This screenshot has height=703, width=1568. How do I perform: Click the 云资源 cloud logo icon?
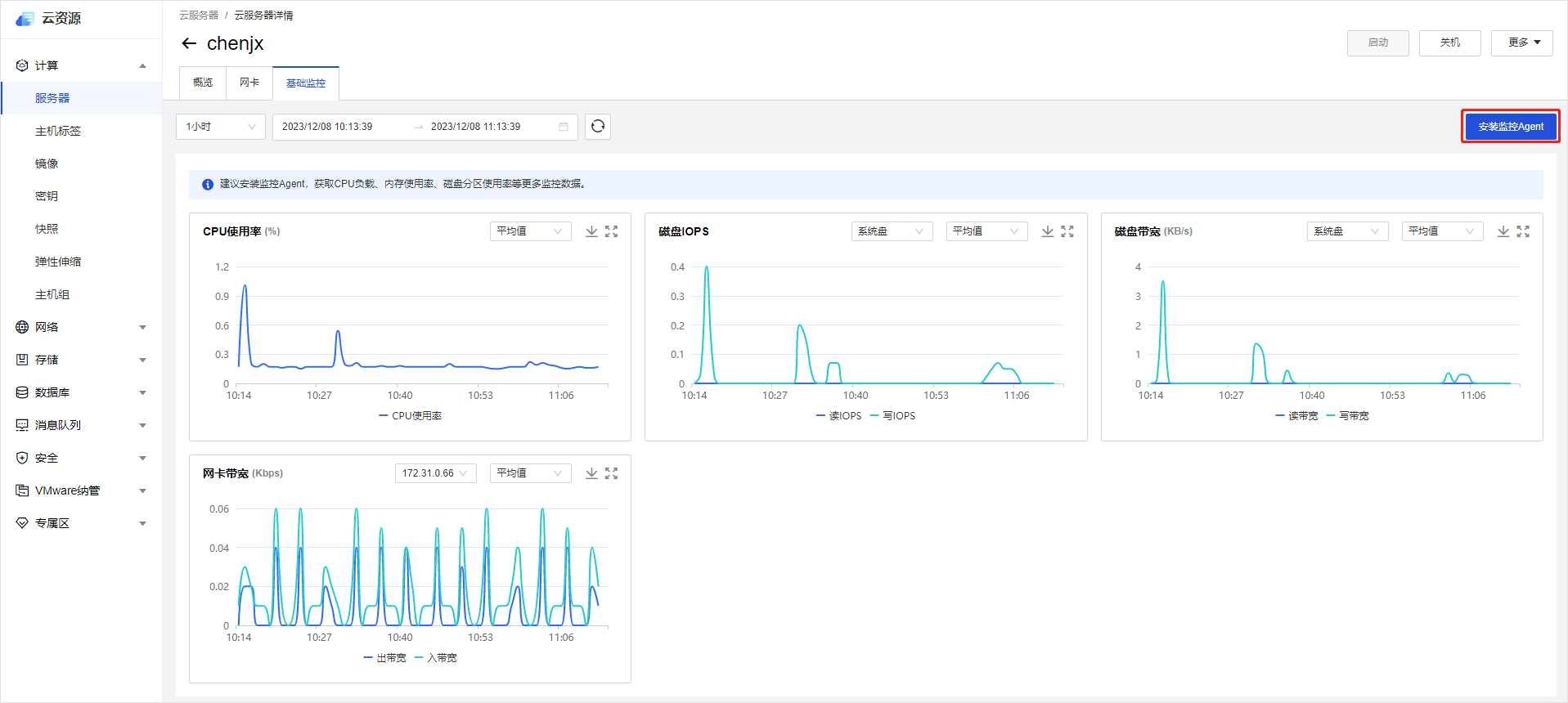pyautogui.click(x=25, y=19)
